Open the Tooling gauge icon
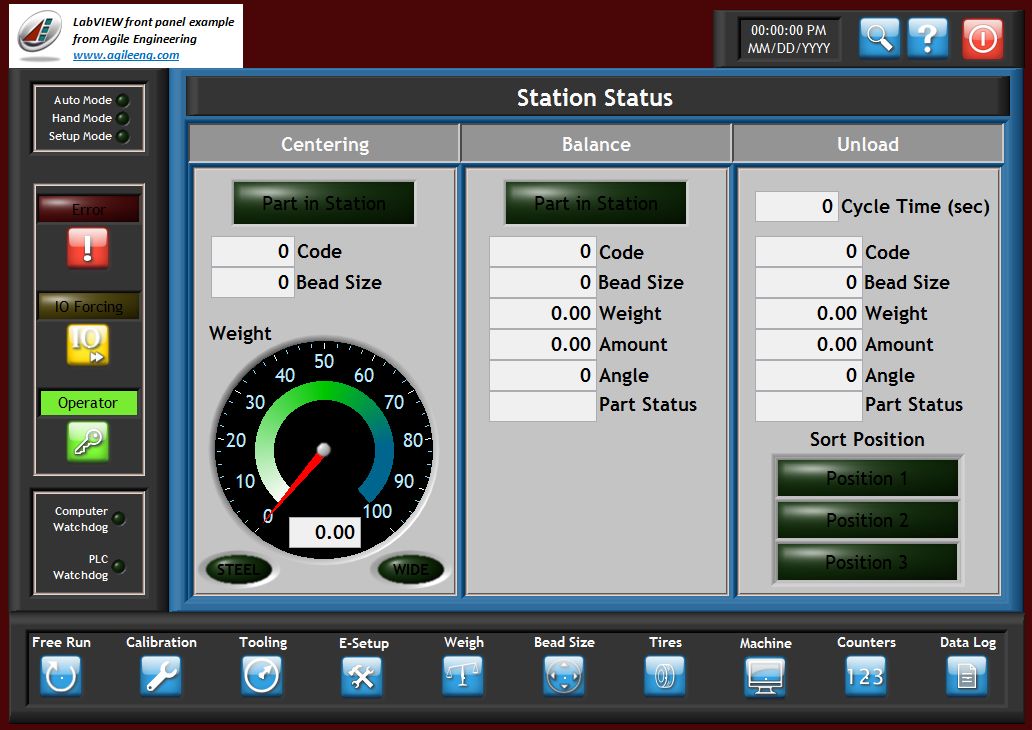This screenshot has height=730, width=1032. 262,677
